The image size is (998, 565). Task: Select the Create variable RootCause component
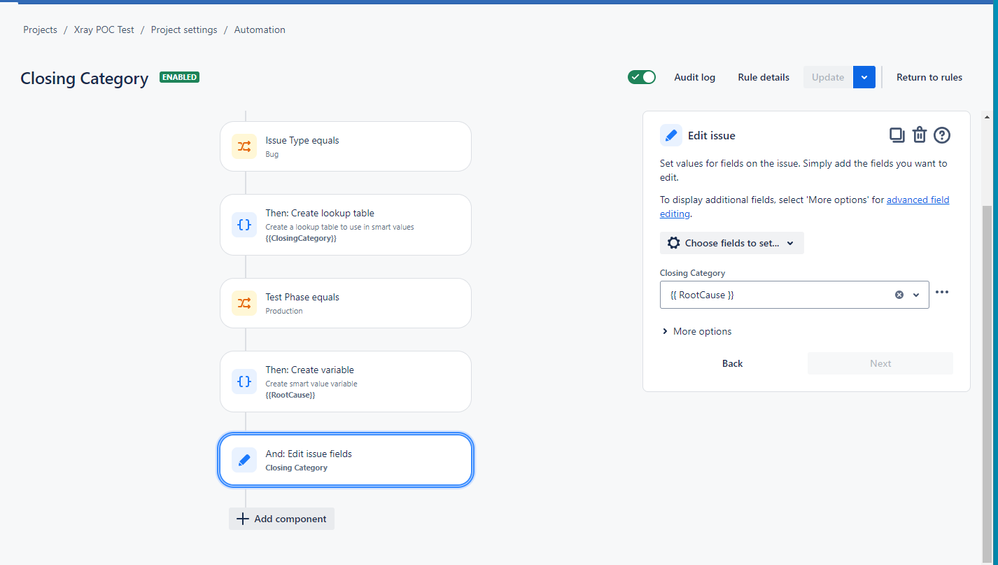[x=346, y=382]
